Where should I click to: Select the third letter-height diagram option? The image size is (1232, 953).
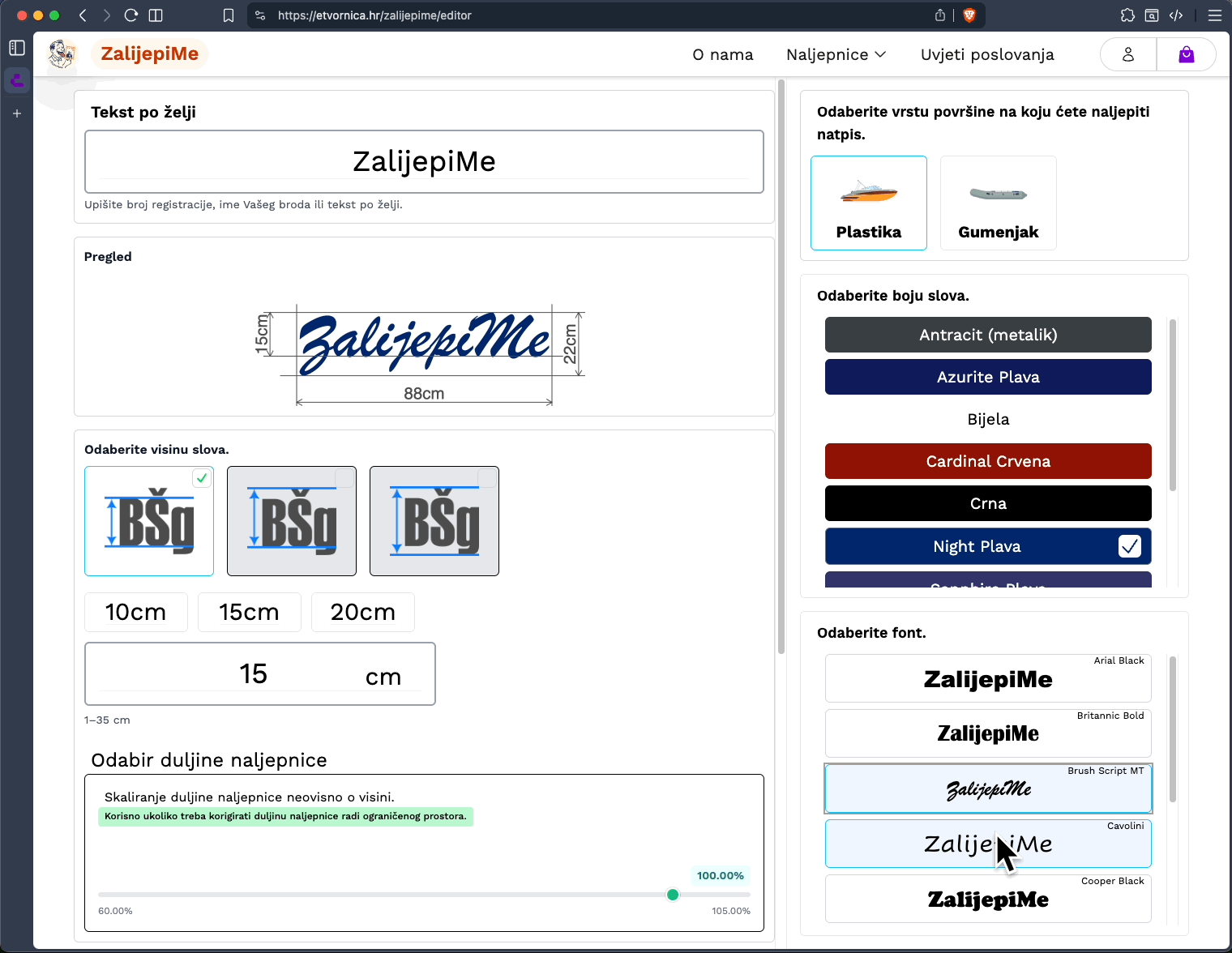[x=434, y=521]
